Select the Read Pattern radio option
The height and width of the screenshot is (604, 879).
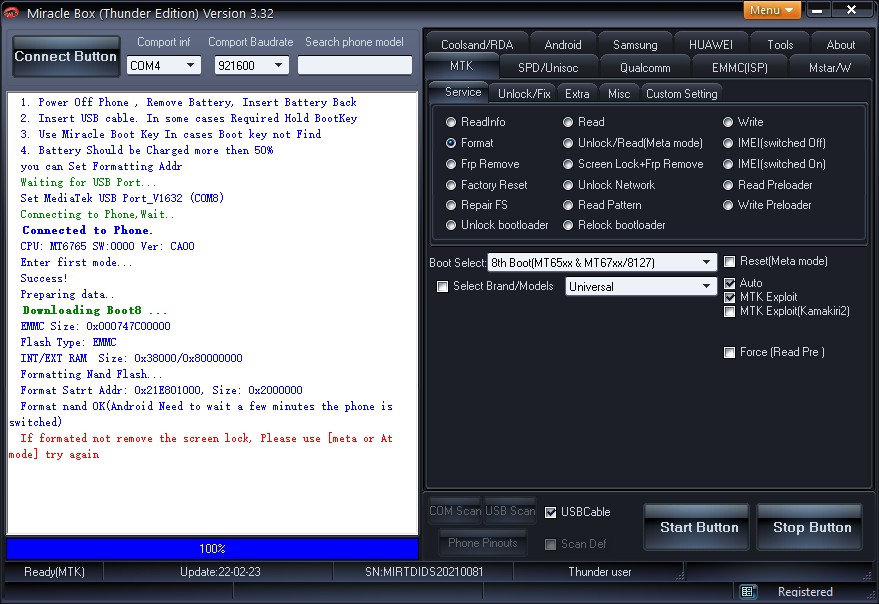602,205
